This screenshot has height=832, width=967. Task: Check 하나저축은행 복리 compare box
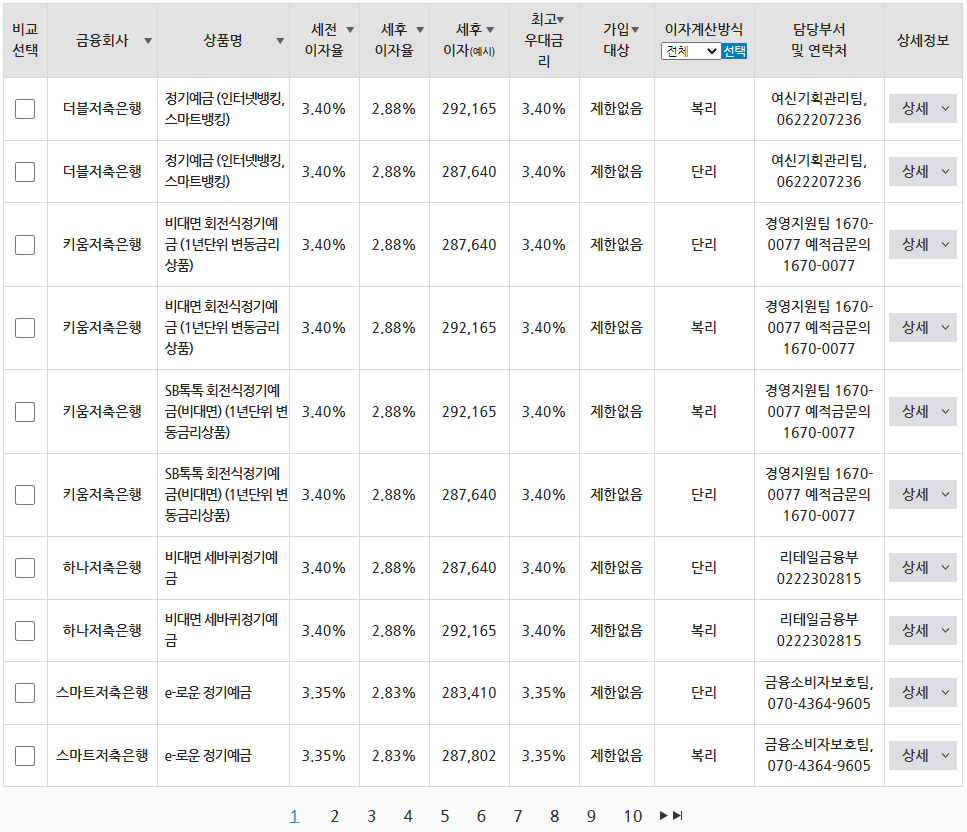click(x=25, y=630)
